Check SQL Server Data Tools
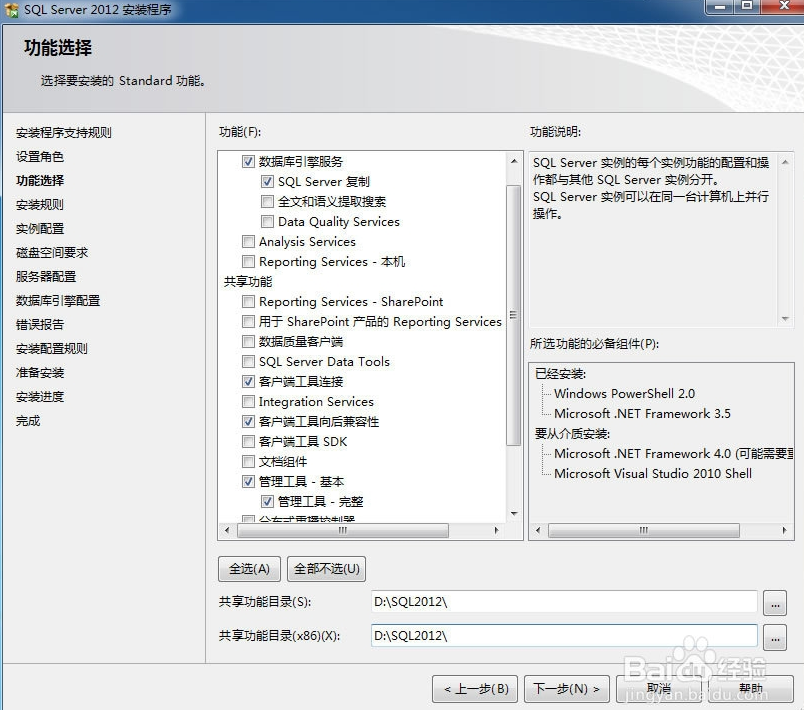 [248, 361]
